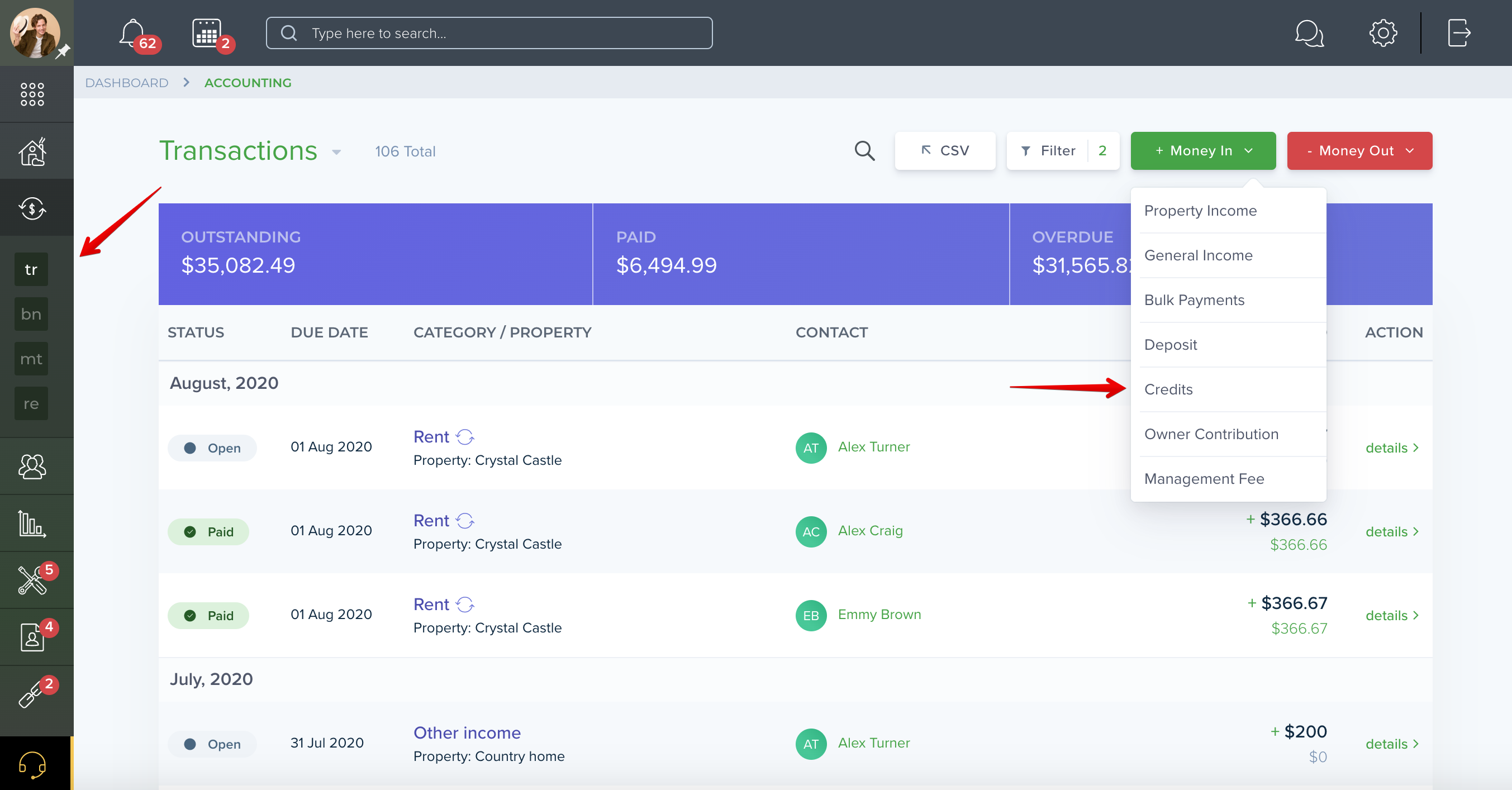1512x790 pixels.
Task: Open details for Emmy Brown's Rent
Action: [x=1392, y=616]
